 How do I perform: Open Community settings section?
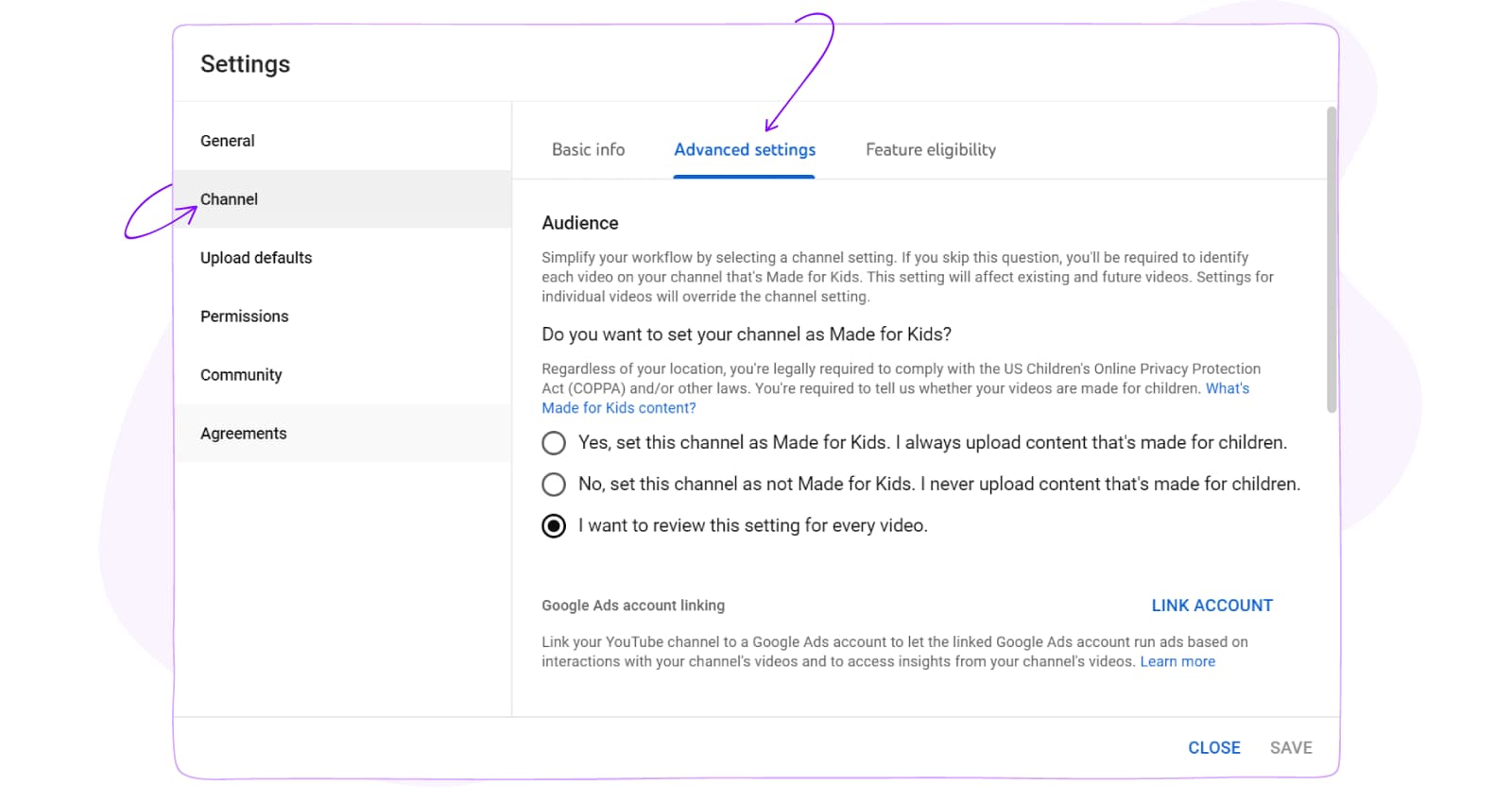coord(343,375)
